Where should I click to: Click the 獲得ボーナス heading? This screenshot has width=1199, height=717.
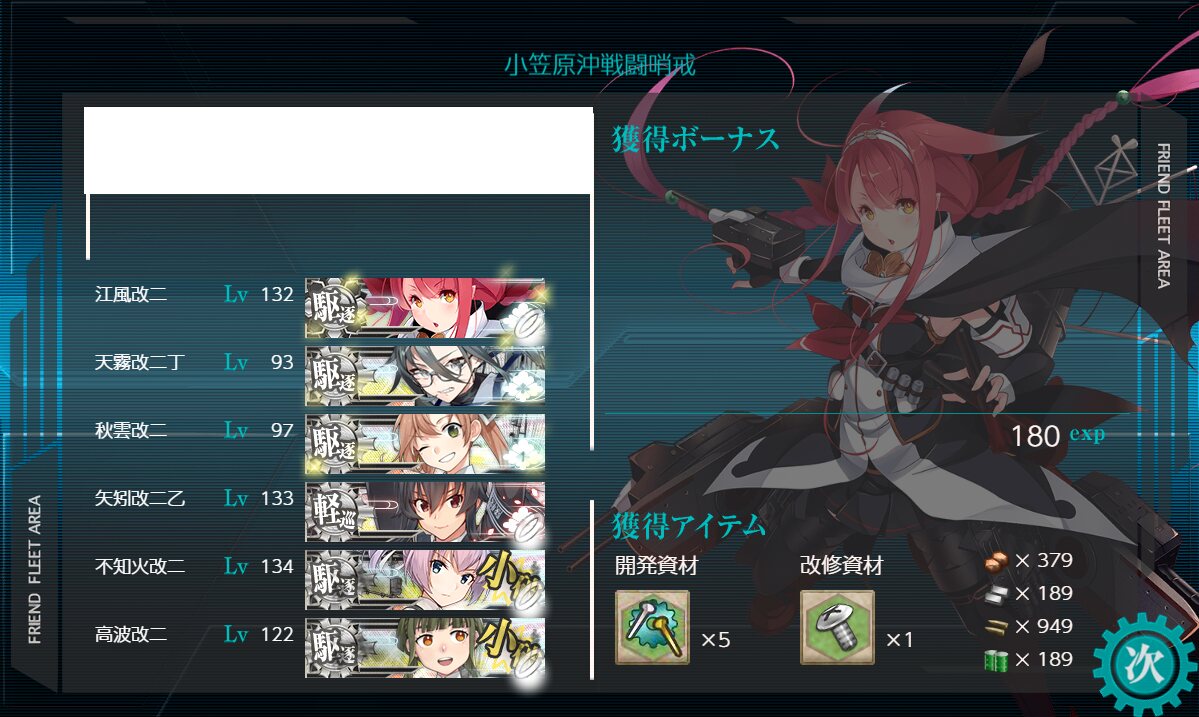696,139
